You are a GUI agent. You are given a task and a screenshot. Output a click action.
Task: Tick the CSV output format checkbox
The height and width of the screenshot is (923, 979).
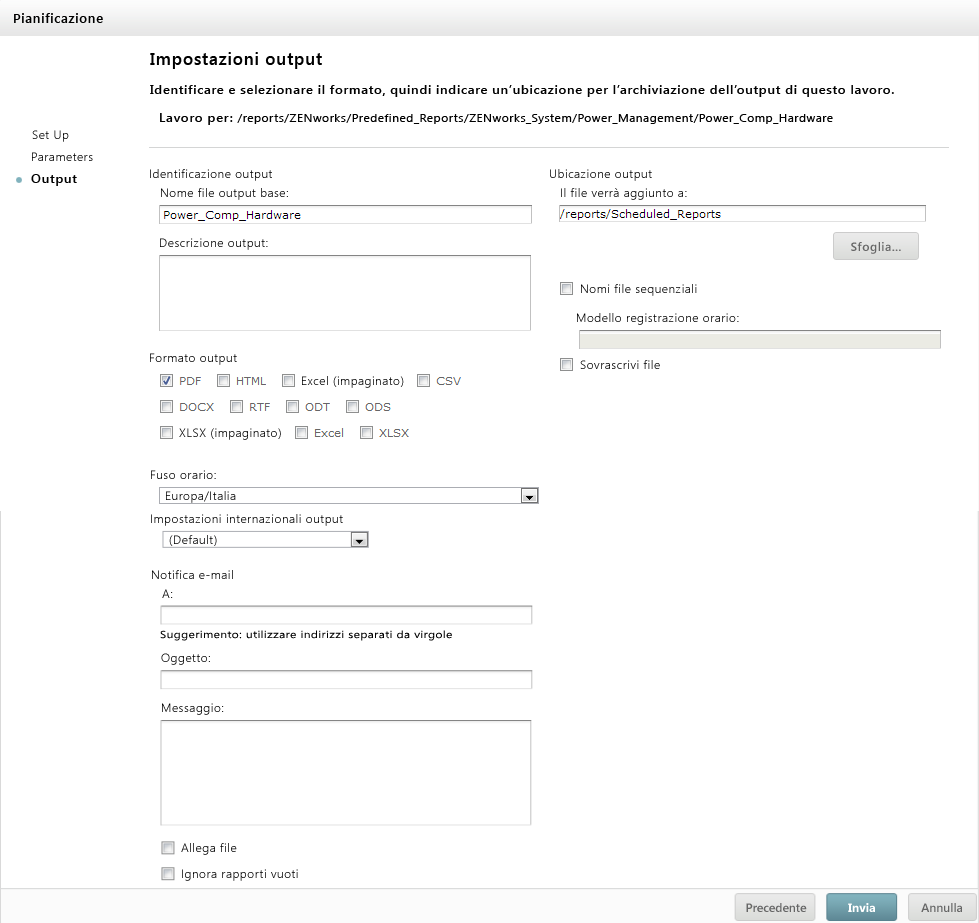click(x=424, y=381)
